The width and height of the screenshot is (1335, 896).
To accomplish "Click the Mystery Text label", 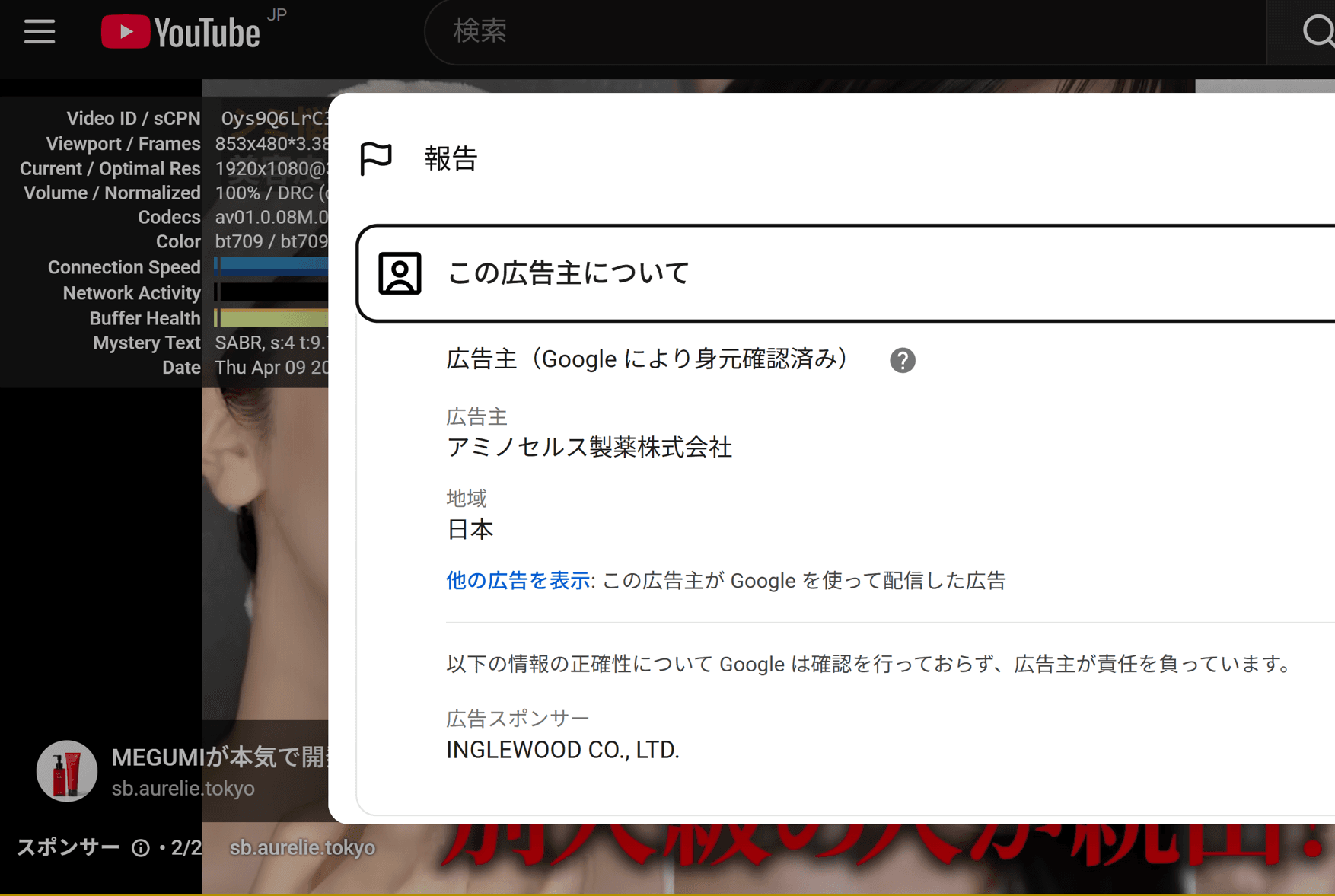I will coord(147,343).
